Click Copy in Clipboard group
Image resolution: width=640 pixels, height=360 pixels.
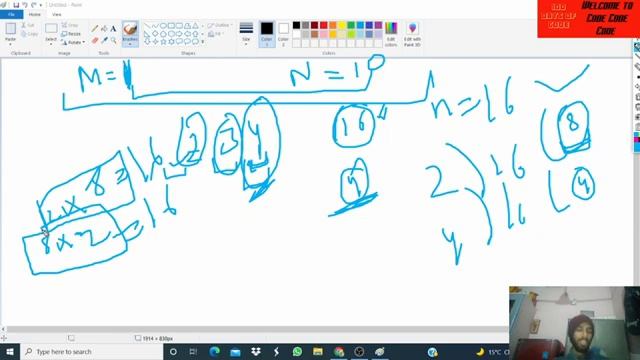pos(29,34)
